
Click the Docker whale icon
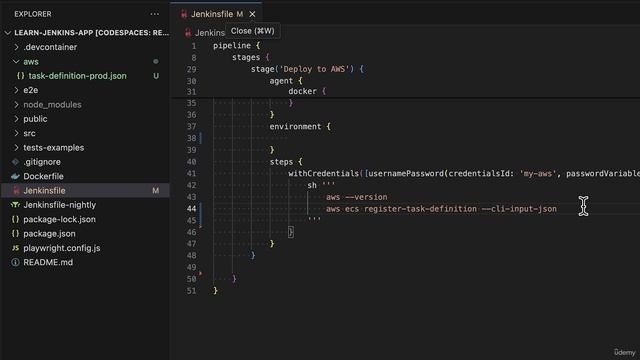16,176
